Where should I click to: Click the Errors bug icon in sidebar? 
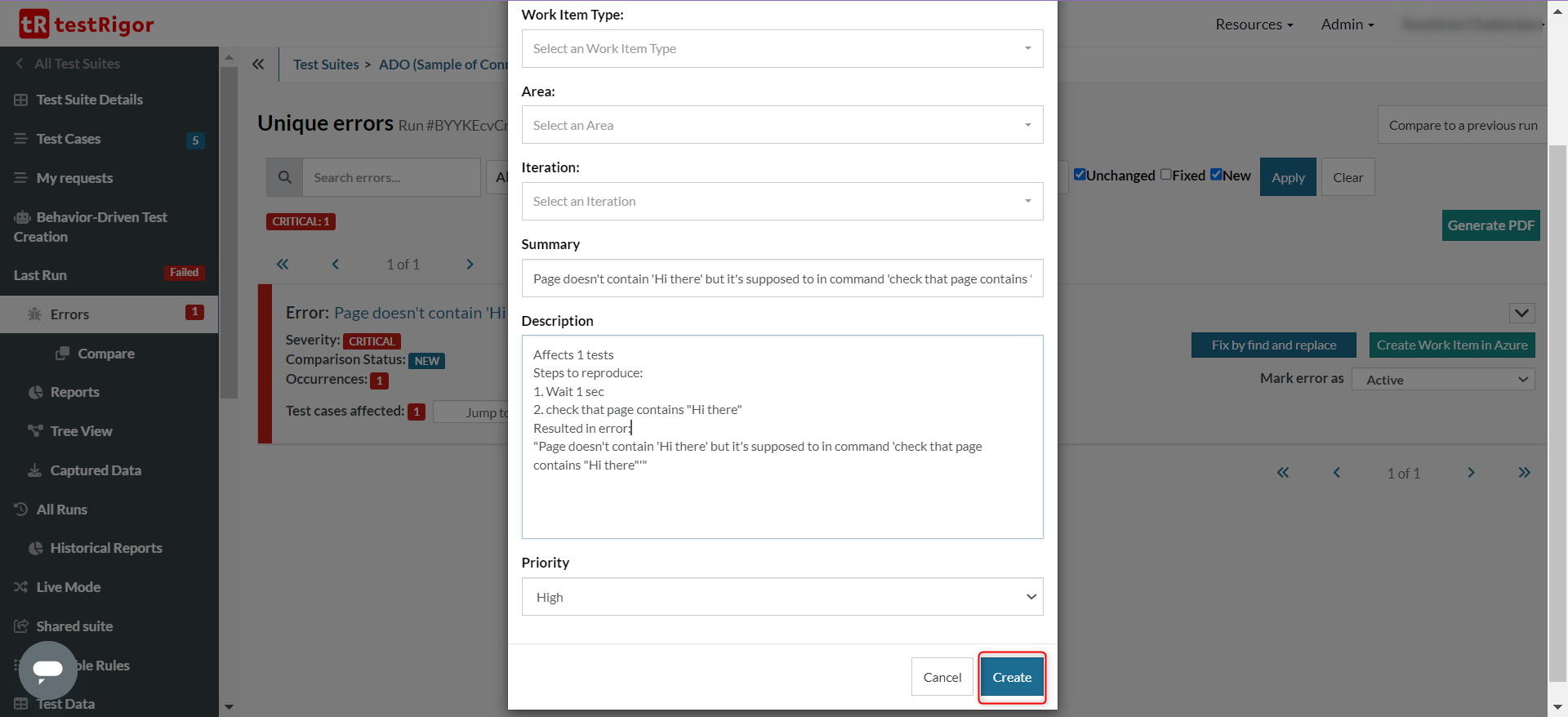pos(34,314)
